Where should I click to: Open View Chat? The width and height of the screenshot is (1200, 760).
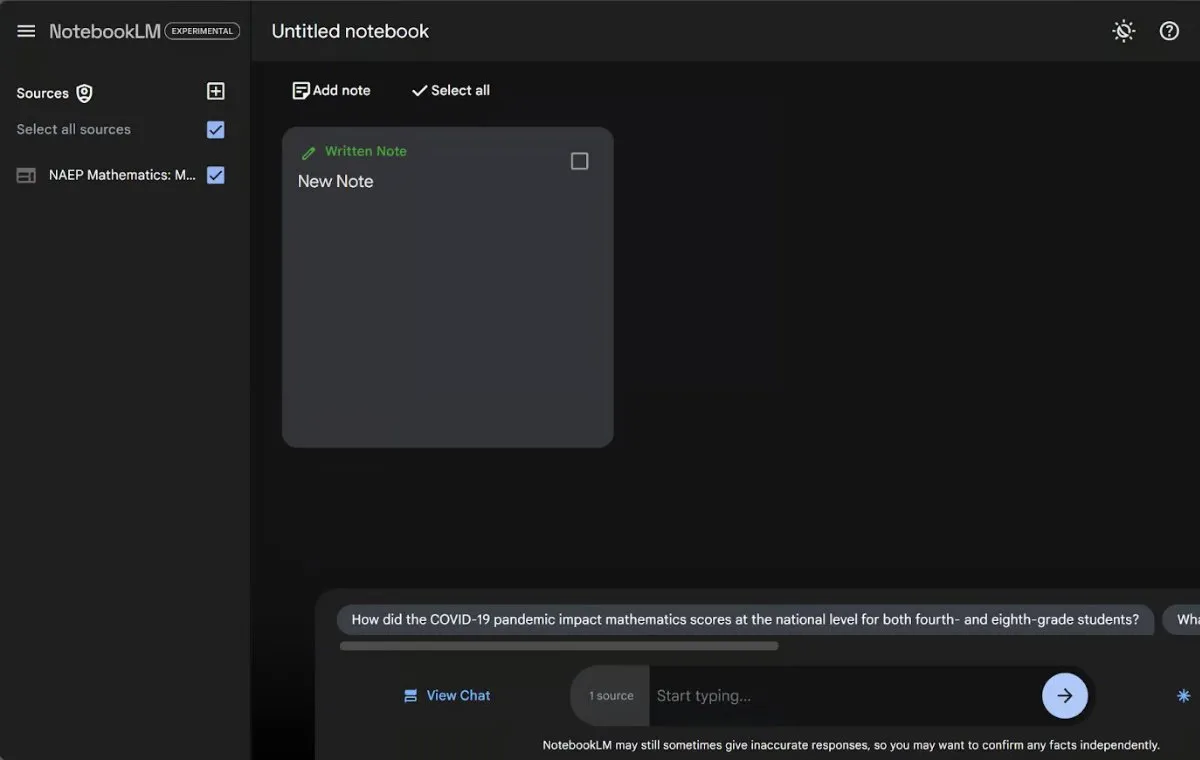click(447, 696)
